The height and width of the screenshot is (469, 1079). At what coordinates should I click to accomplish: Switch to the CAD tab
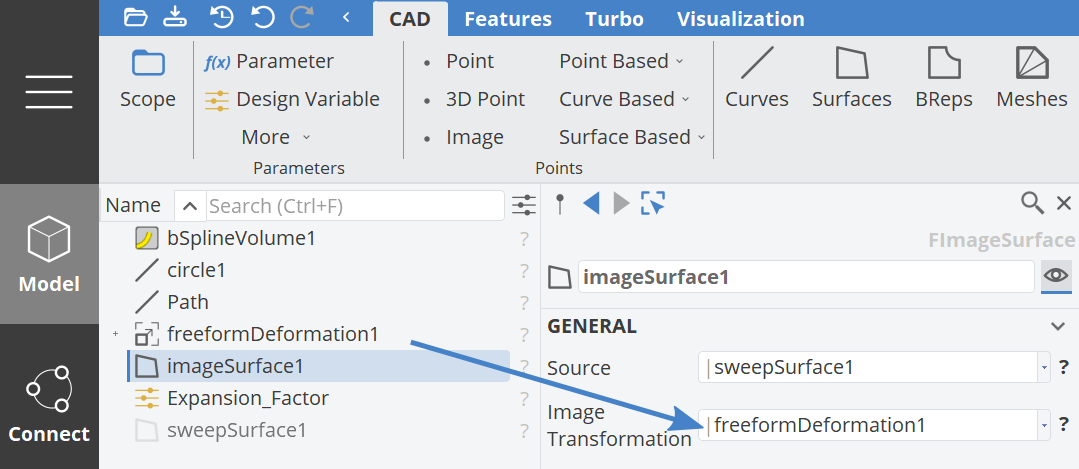(410, 19)
